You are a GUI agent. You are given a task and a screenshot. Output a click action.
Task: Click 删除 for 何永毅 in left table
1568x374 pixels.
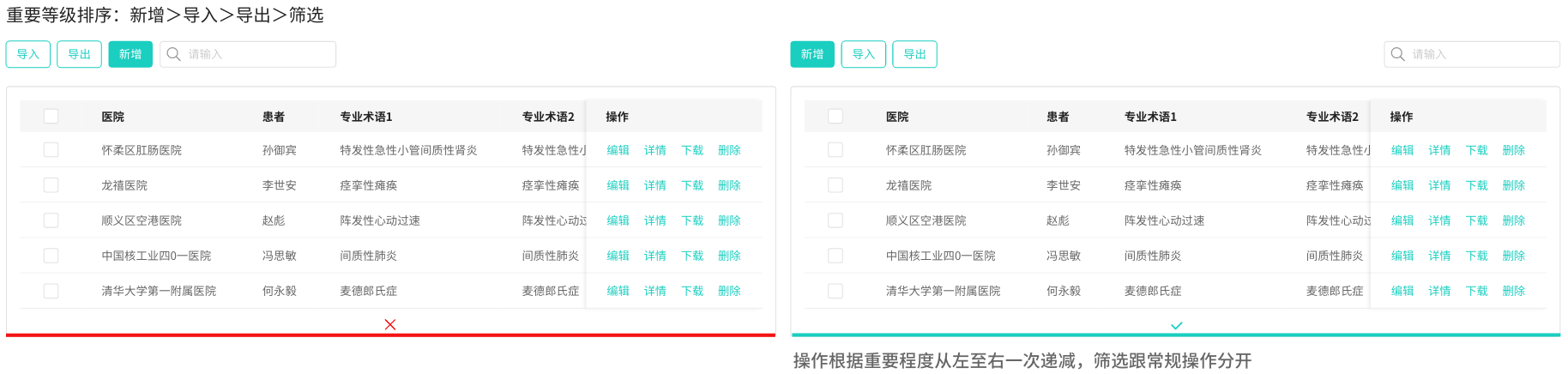pyautogui.click(x=729, y=291)
